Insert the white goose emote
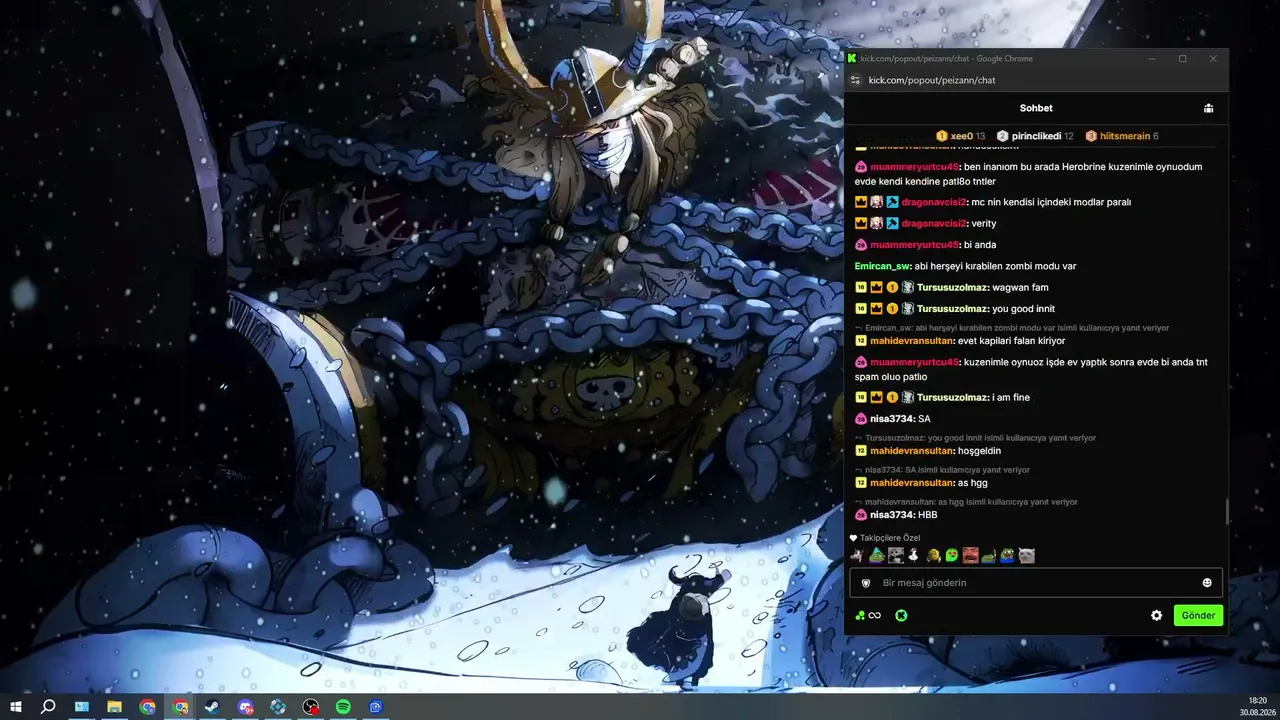 [x=913, y=555]
